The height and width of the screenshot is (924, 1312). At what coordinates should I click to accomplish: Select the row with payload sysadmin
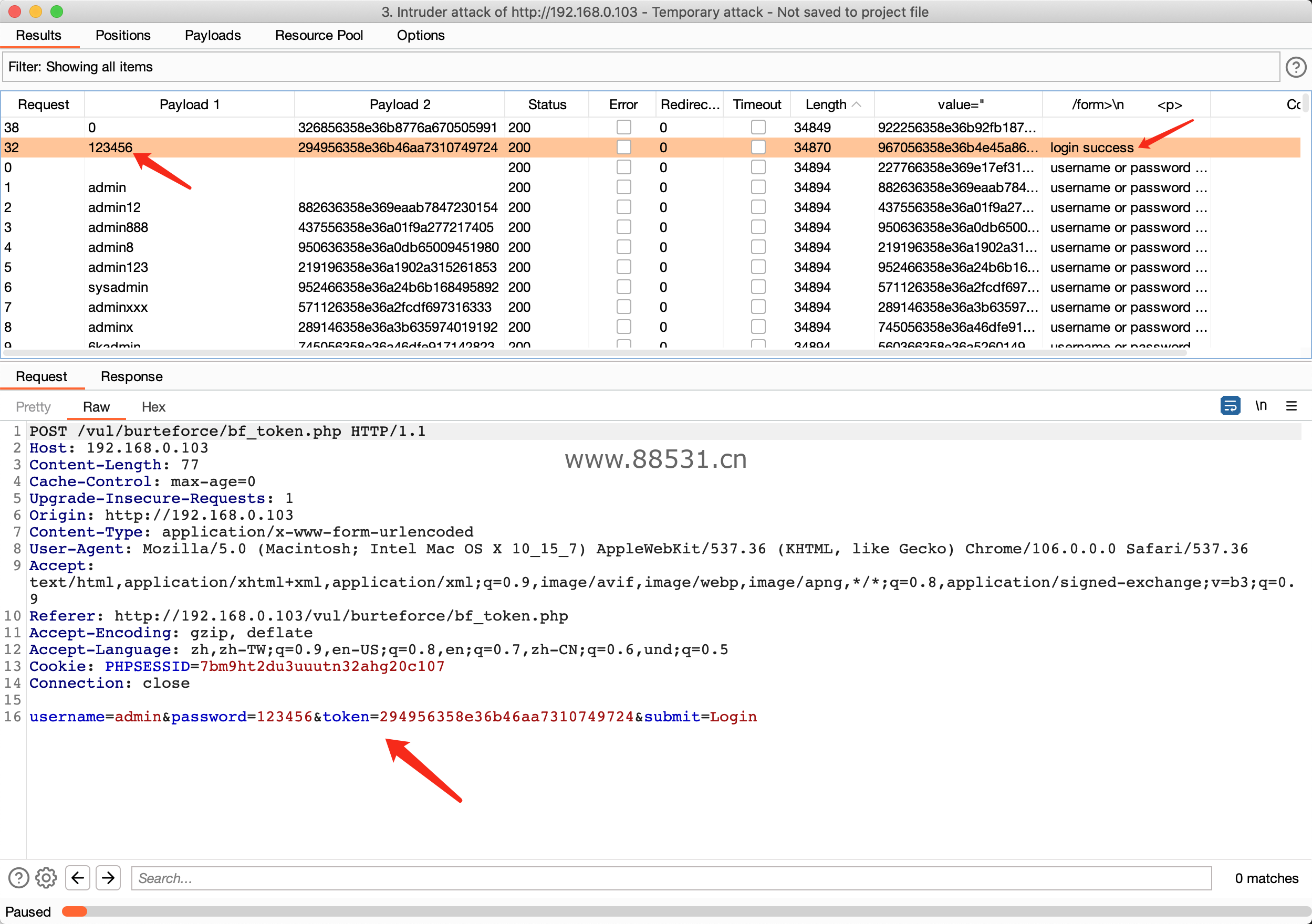651,287
